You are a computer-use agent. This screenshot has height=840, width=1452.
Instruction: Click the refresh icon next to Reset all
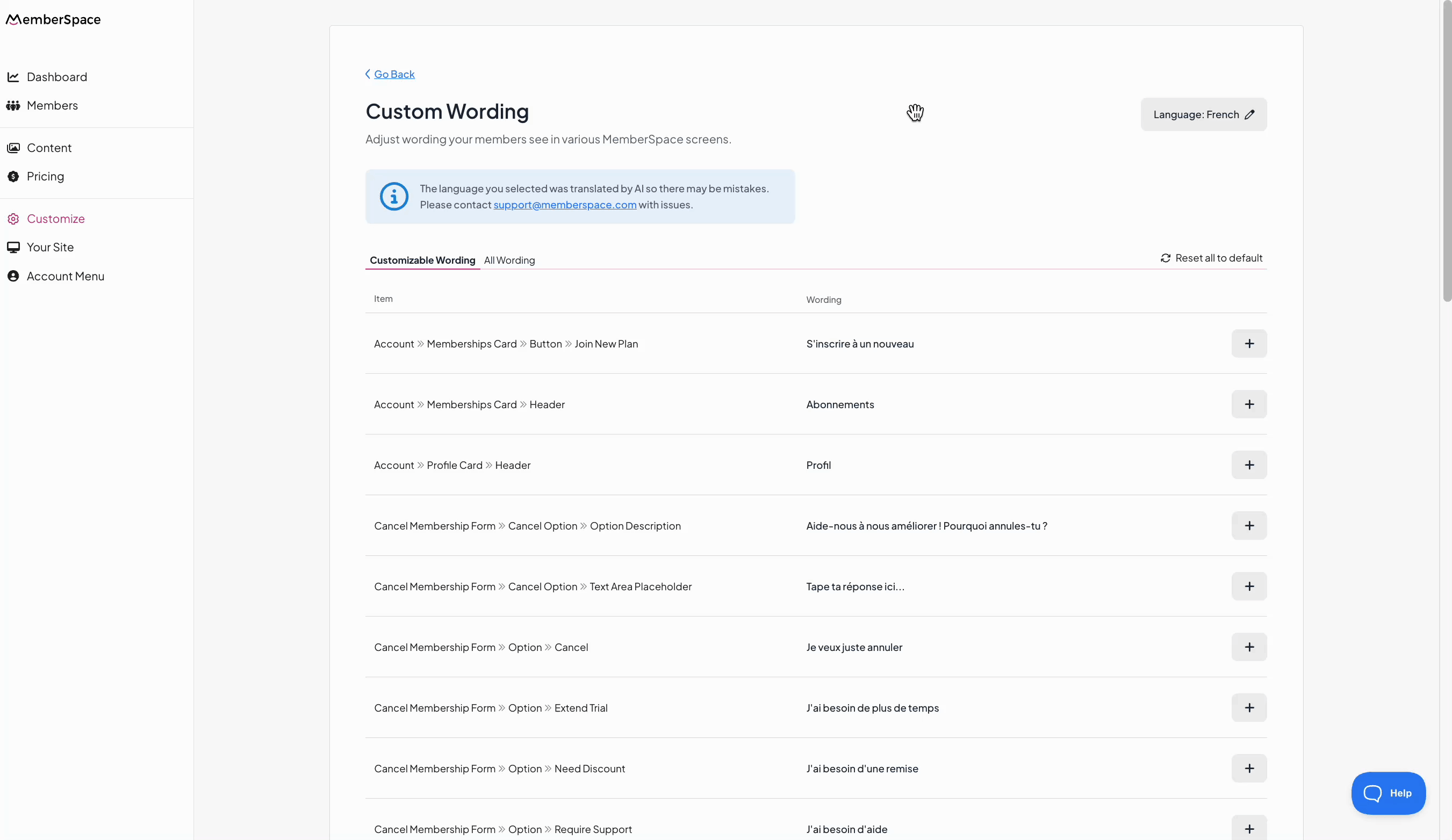point(1165,258)
